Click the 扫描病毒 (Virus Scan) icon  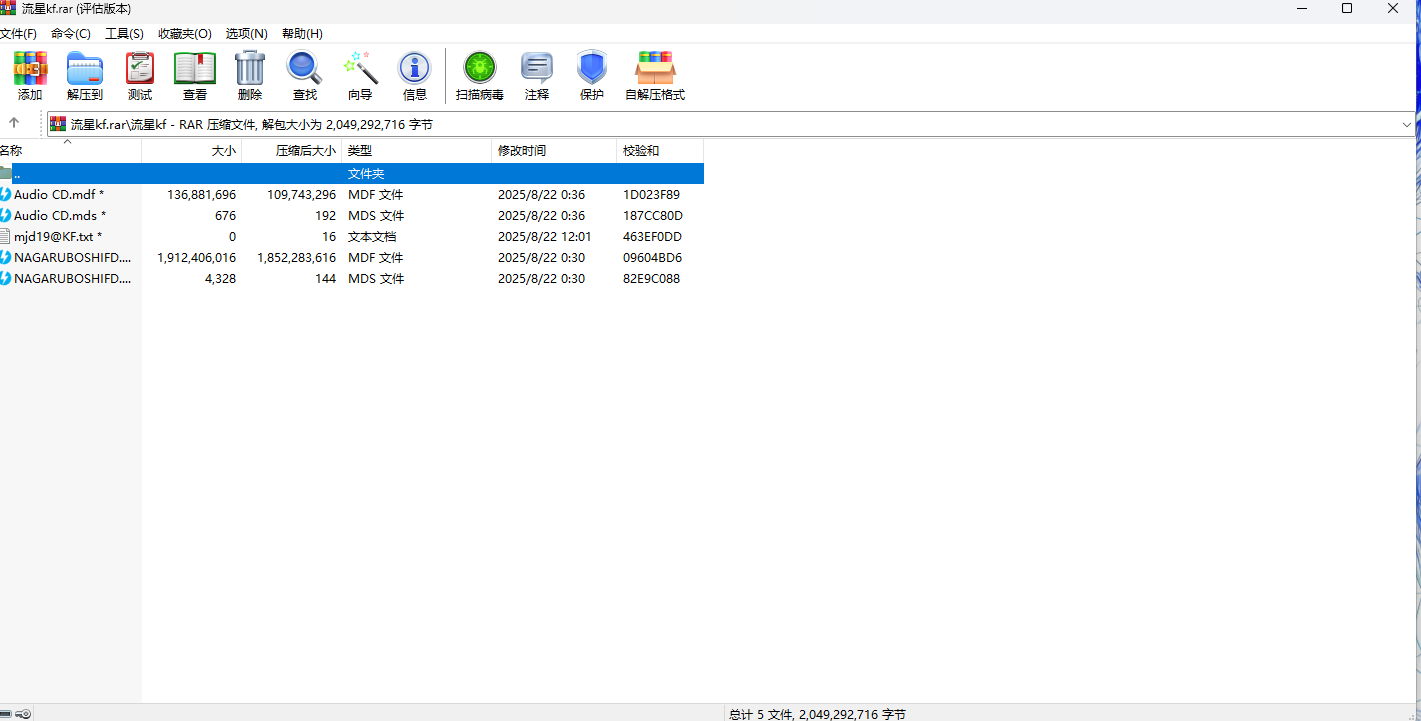(480, 69)
